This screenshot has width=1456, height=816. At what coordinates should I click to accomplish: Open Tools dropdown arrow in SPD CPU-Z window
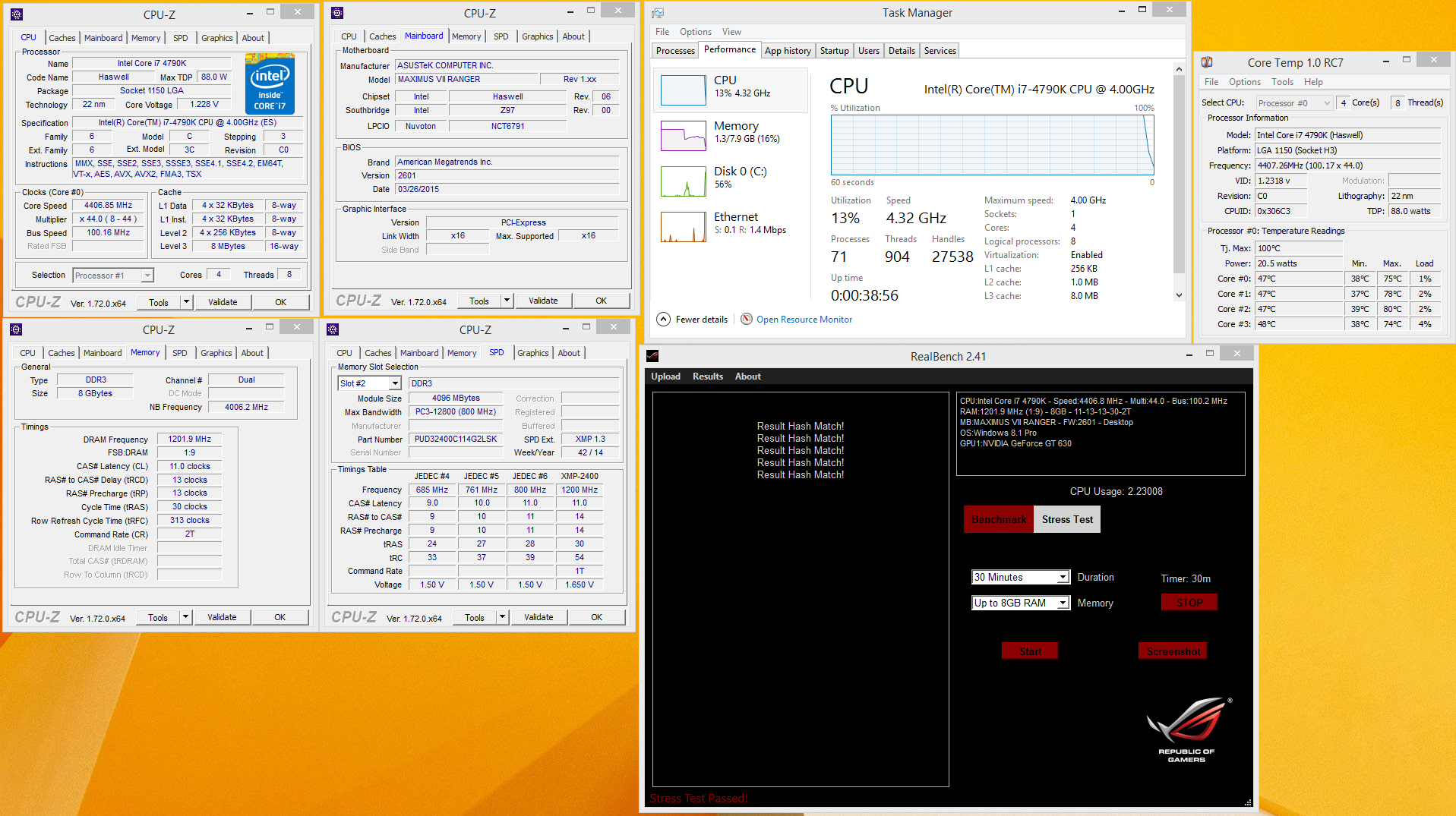[502, 617]
